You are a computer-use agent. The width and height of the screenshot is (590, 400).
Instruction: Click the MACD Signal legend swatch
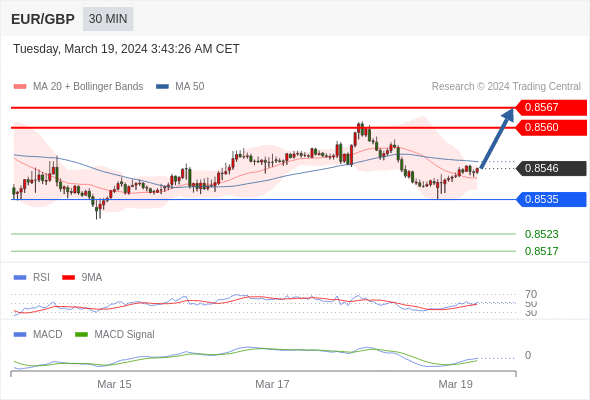click(x=81, y=335)
